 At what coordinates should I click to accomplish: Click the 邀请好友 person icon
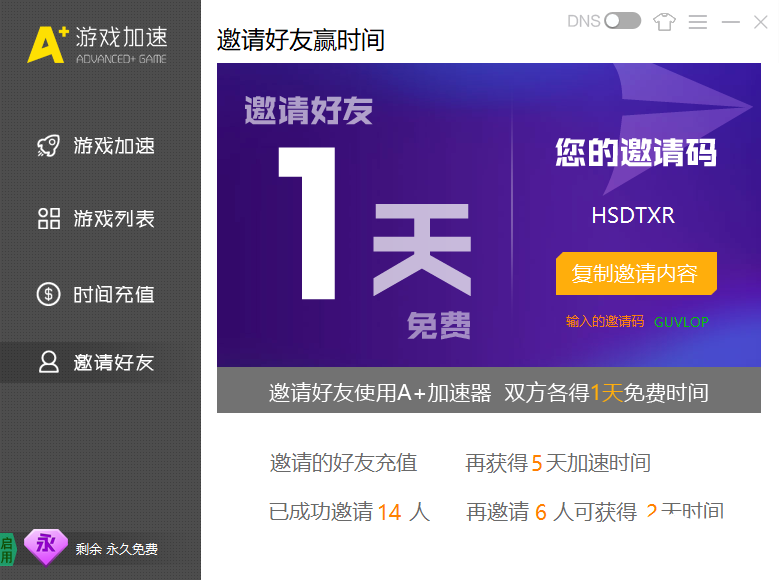click(x=49, y=362)
